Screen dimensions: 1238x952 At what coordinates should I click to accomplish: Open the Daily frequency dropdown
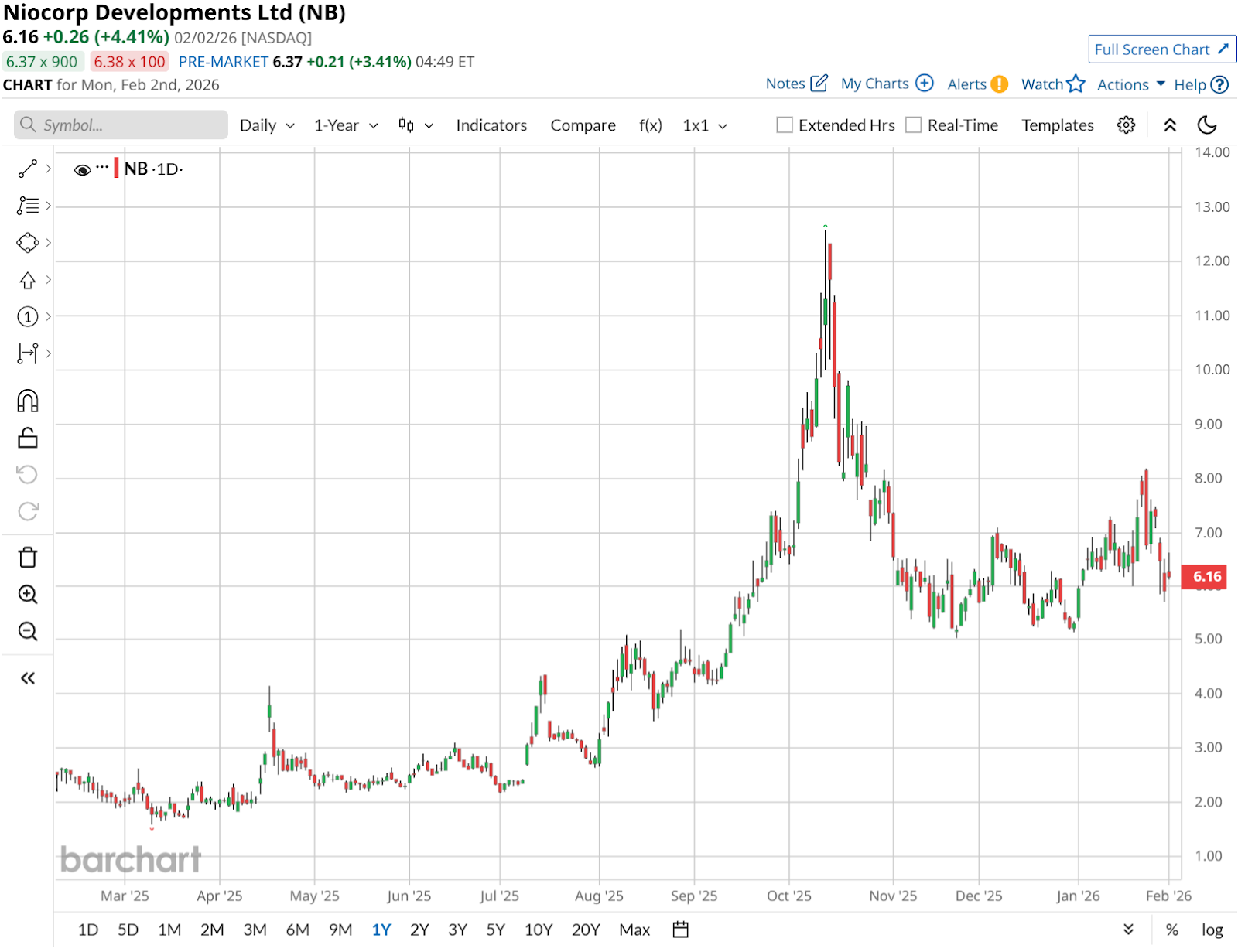pos(267,125)
